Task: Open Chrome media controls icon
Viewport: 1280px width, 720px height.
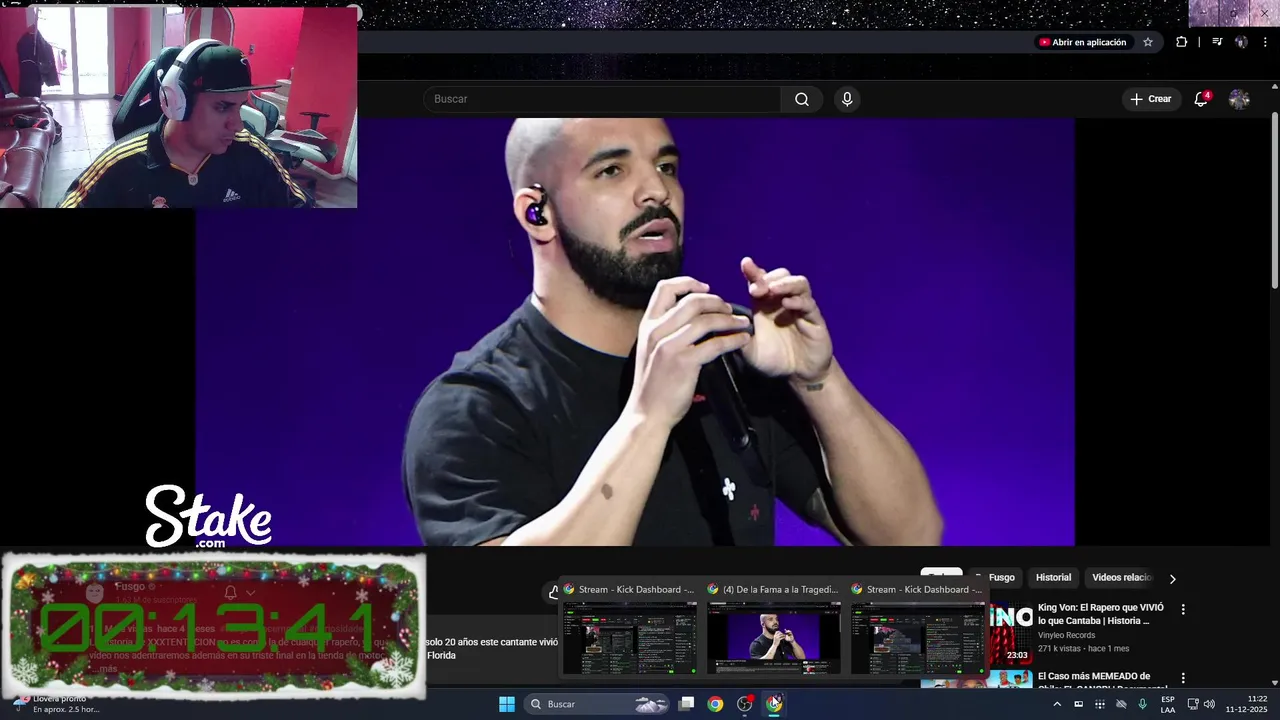Action: [1217, 42]
